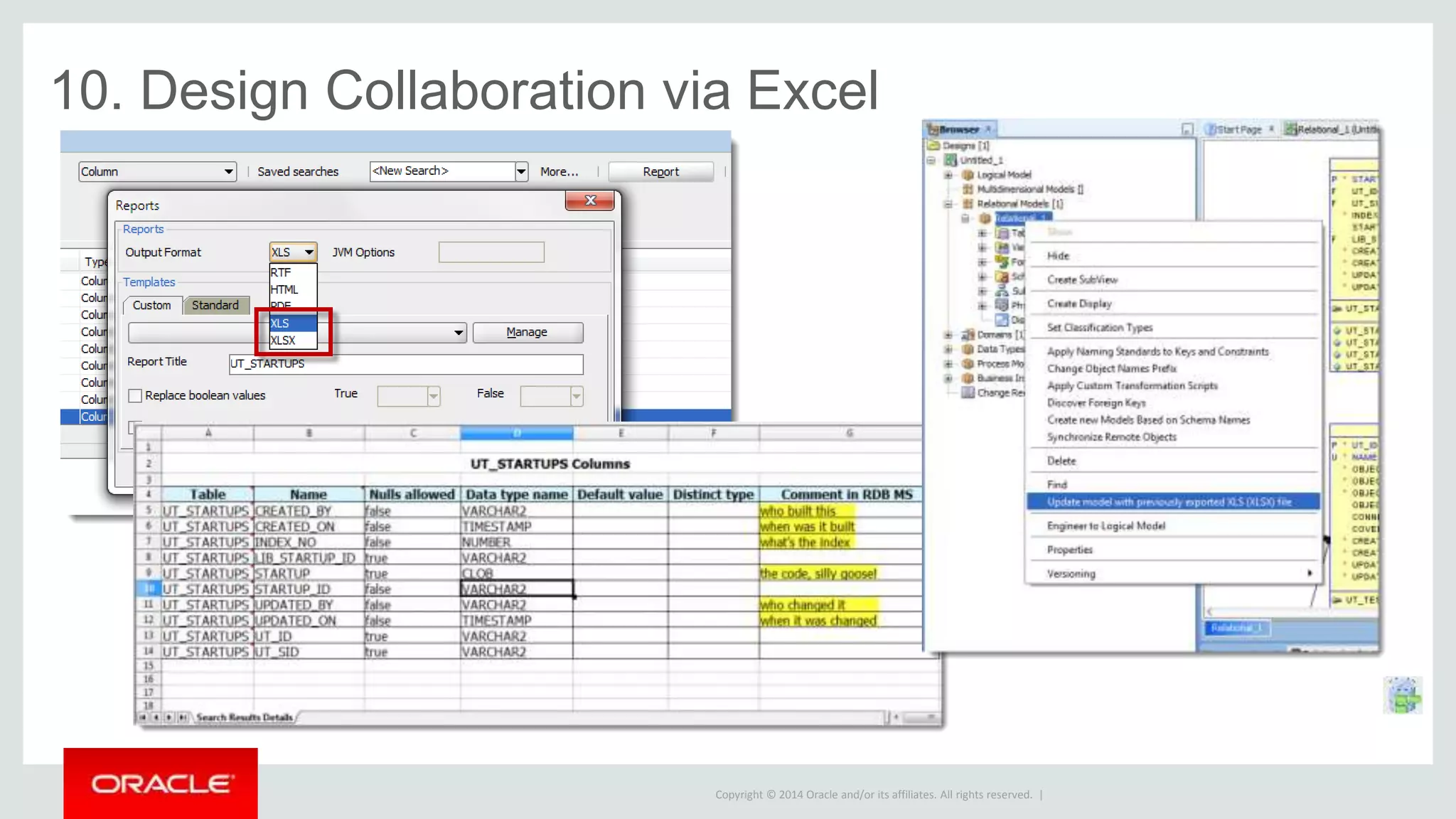The width and height of the screenshot is (1456, 819).
Task: Click the Displays node icon
Action: click(x=1002, y=320)
